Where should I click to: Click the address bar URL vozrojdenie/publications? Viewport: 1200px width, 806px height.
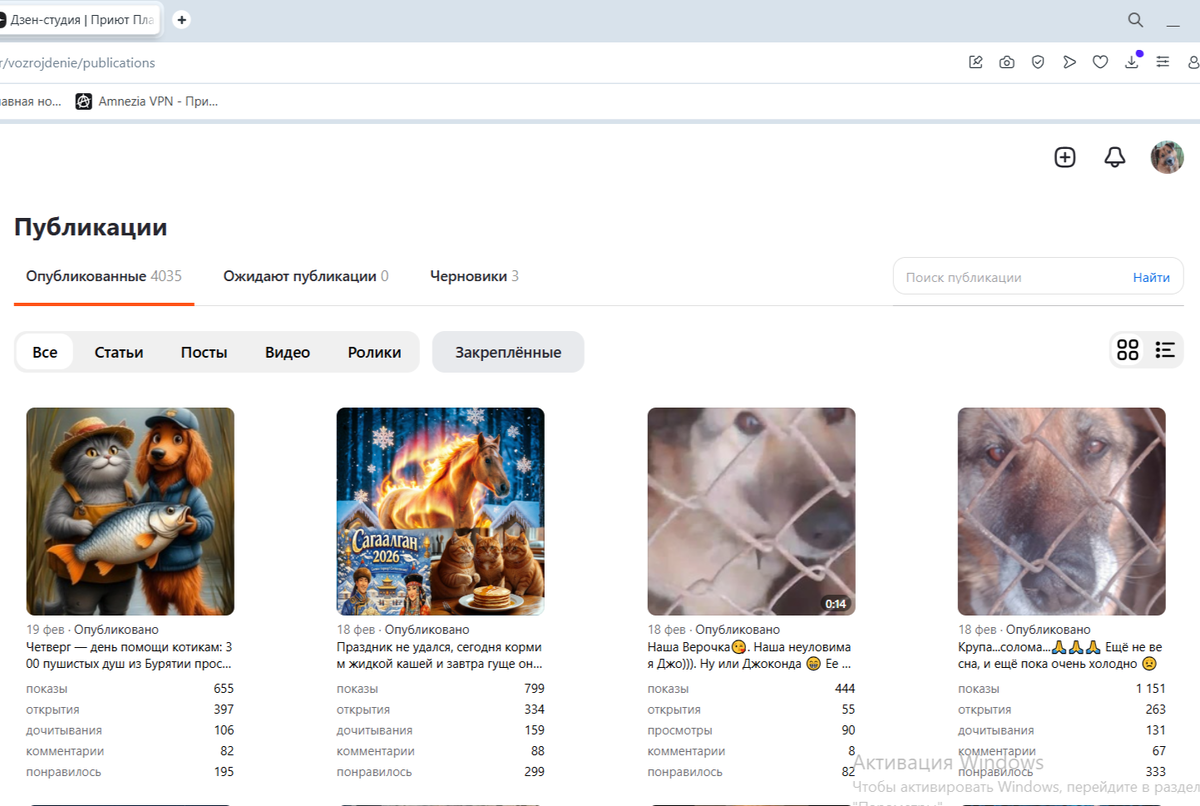point(78,62)
